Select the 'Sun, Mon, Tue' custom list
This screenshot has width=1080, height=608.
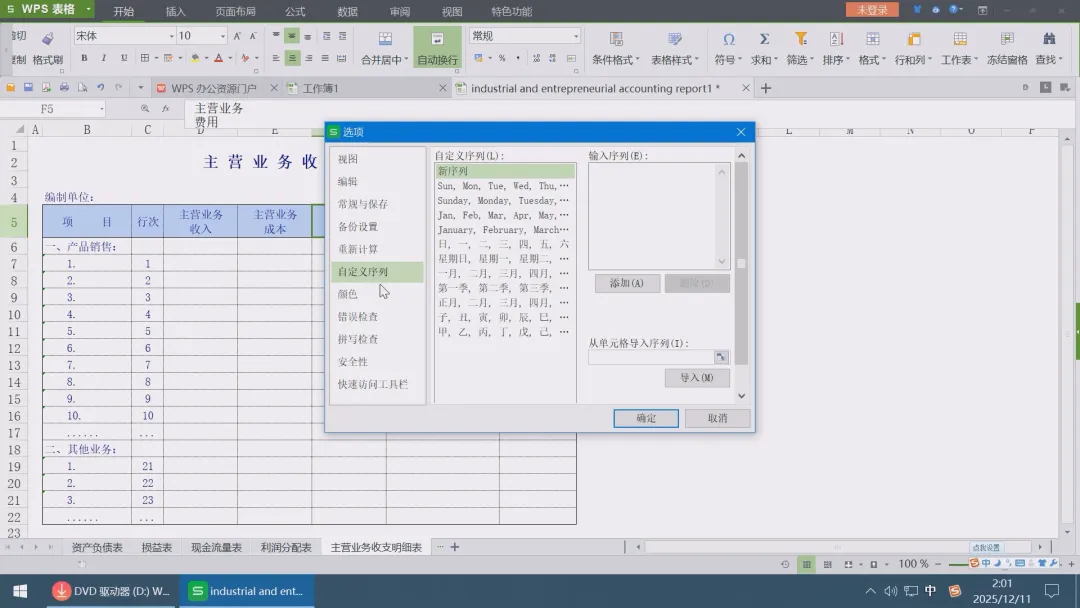[504, 186]
